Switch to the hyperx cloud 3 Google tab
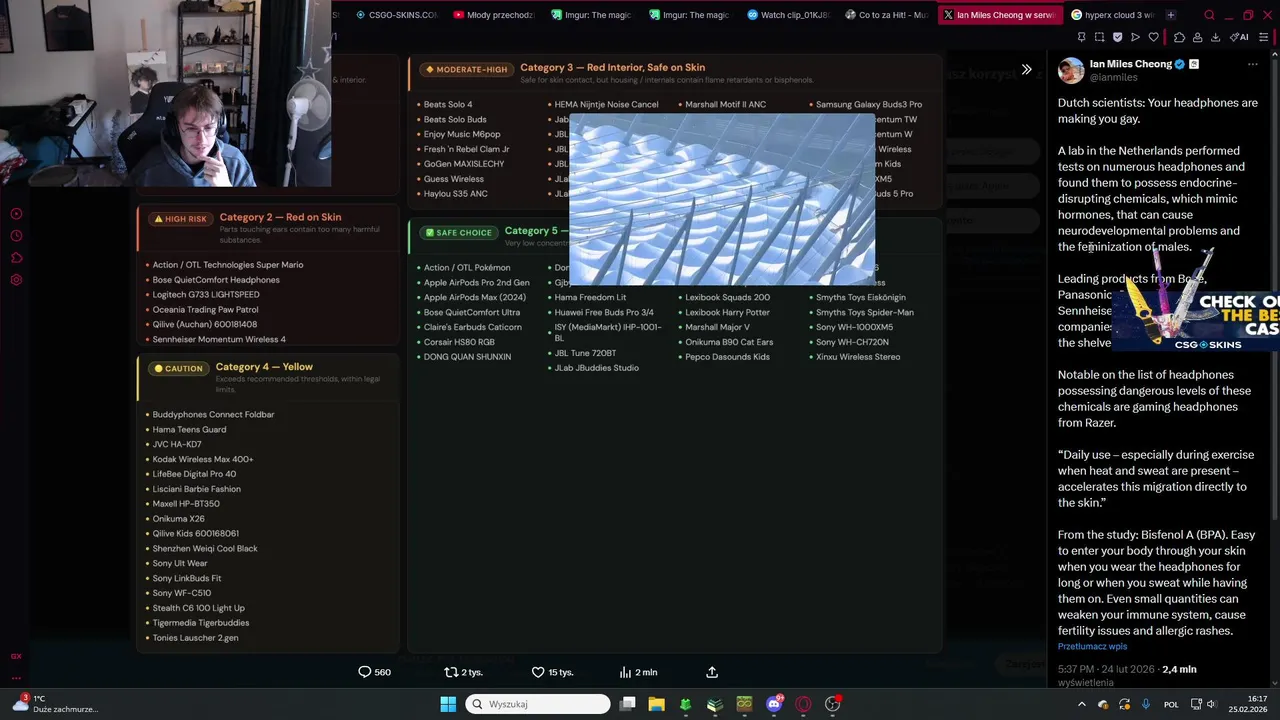The image size is (1280, 720). pos(1112,15)
